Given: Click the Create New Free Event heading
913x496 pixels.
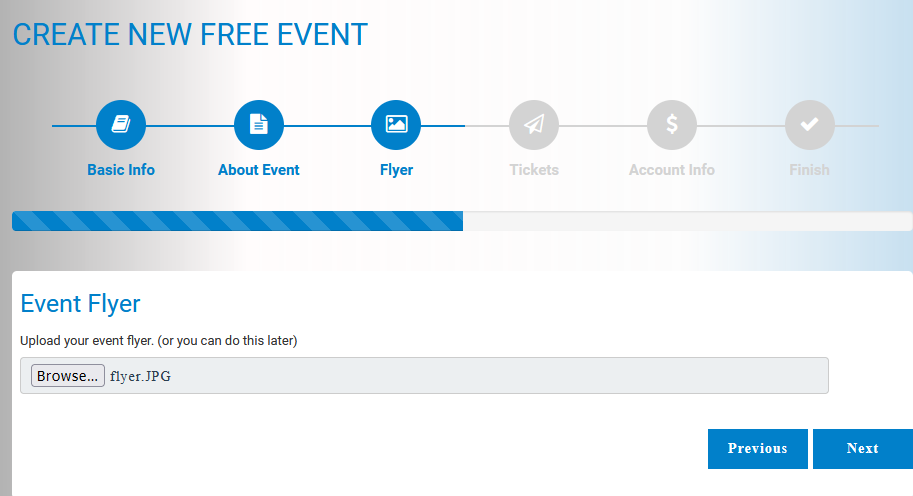Looking at the screenshot, I should tap(190, 35).
